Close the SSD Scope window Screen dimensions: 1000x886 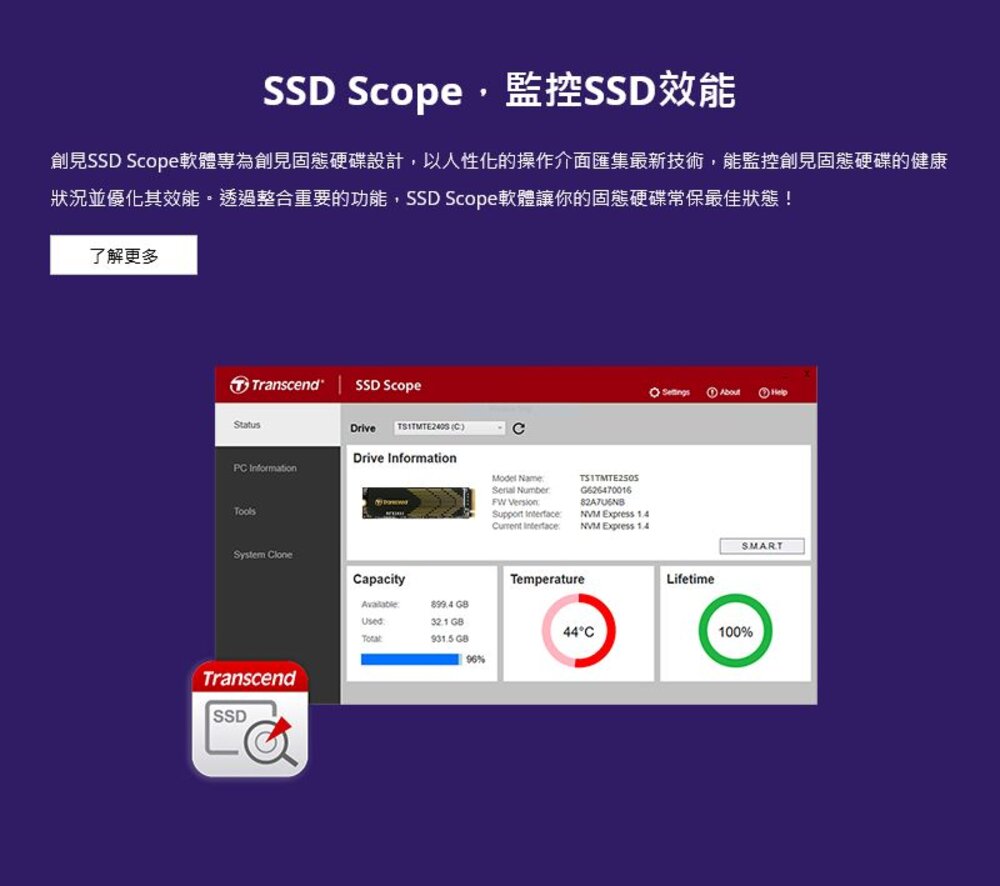[x=805, y=371]
